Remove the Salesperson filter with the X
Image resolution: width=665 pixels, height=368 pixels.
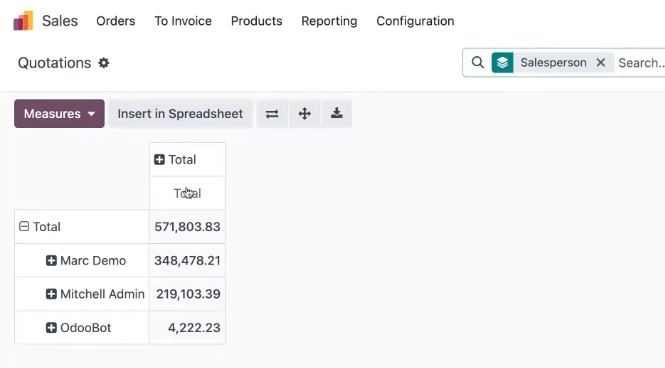(x=601, y=63)
